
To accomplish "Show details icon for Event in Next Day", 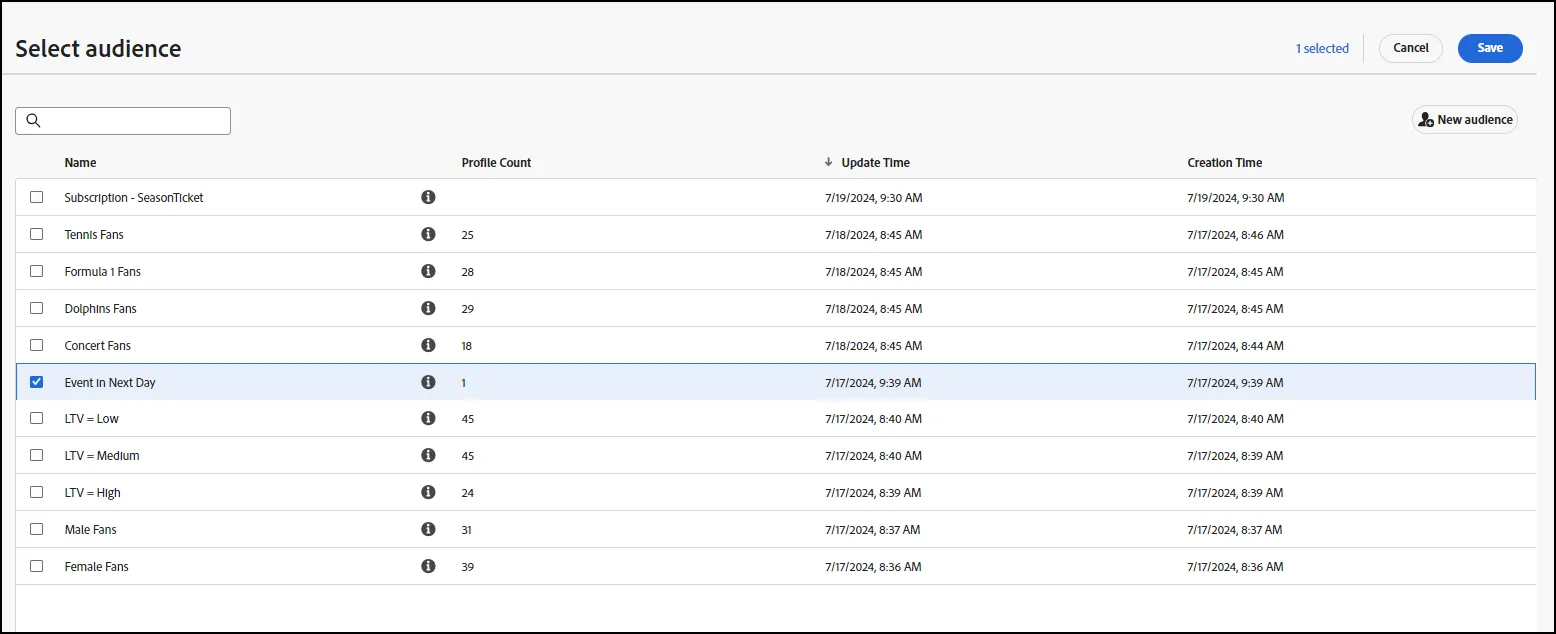I will [x=428, y=382].
